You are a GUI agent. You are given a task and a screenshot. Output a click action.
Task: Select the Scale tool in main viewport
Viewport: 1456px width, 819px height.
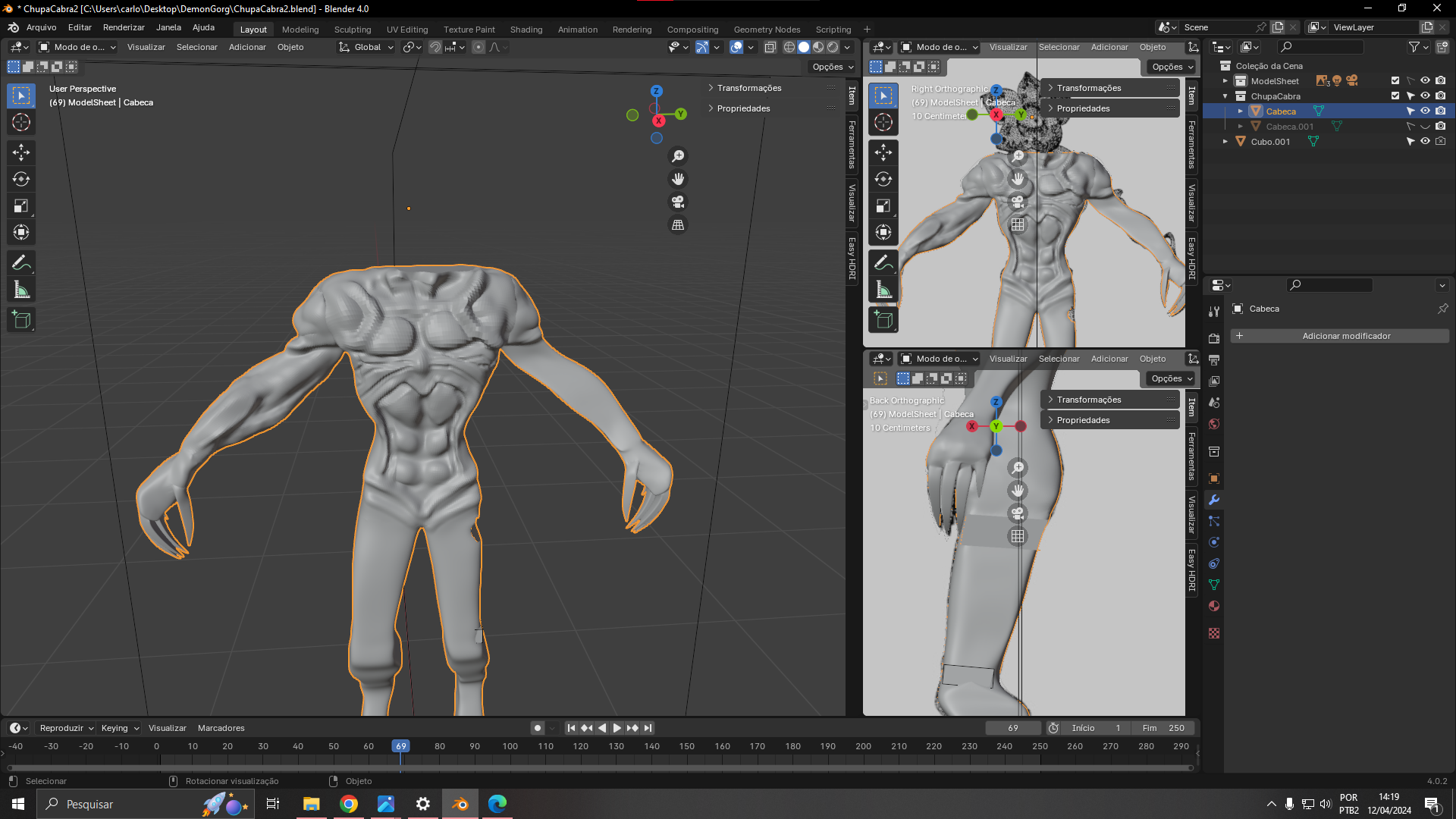[x=21, y=206]
